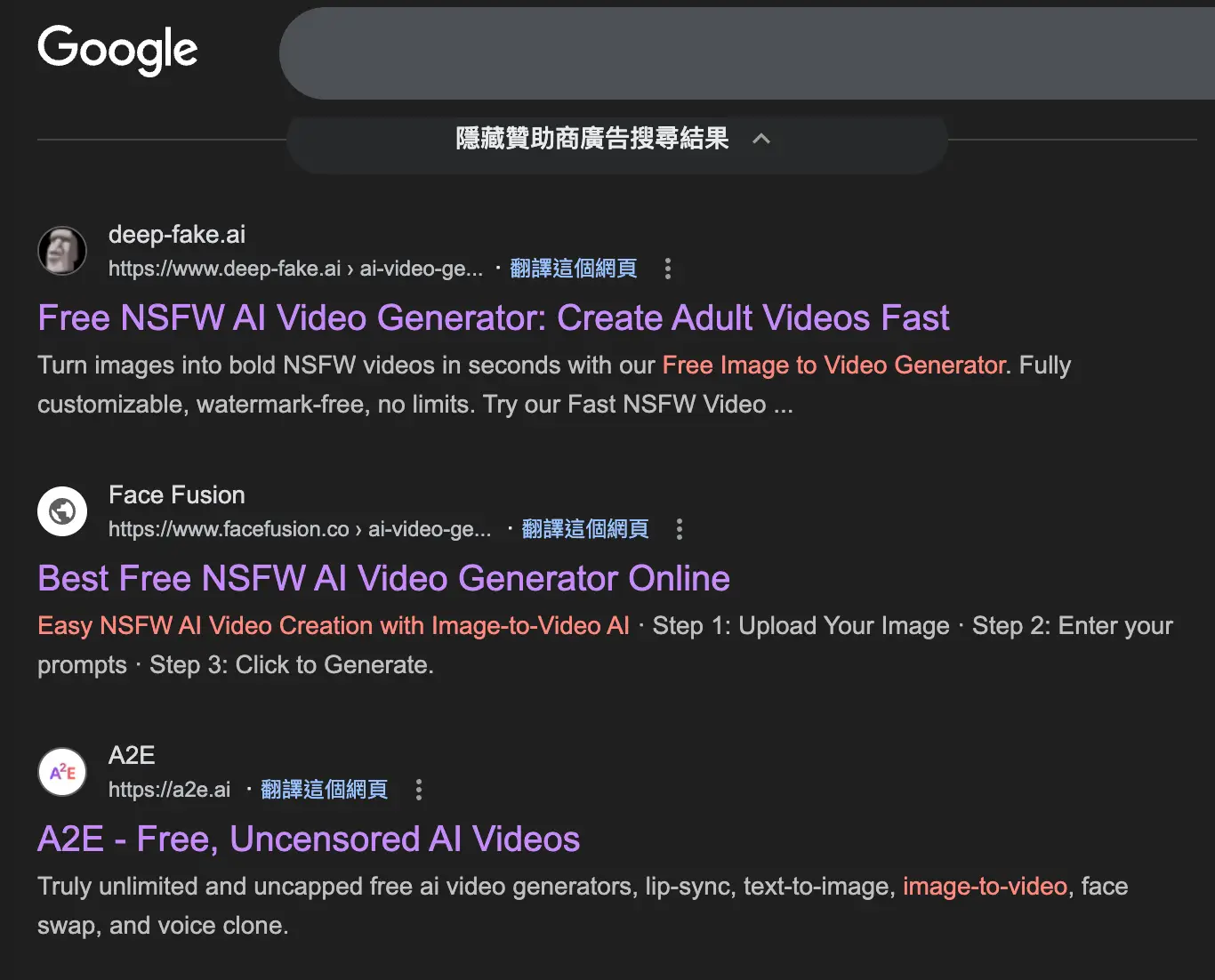Open "Free NSFW AI Video Generator" result title

tap(494, 318)
